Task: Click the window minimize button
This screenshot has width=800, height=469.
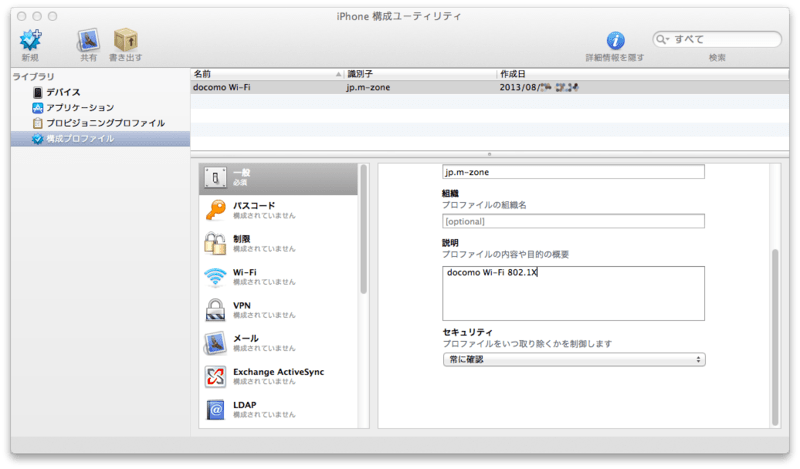Action: click(37, 16)
